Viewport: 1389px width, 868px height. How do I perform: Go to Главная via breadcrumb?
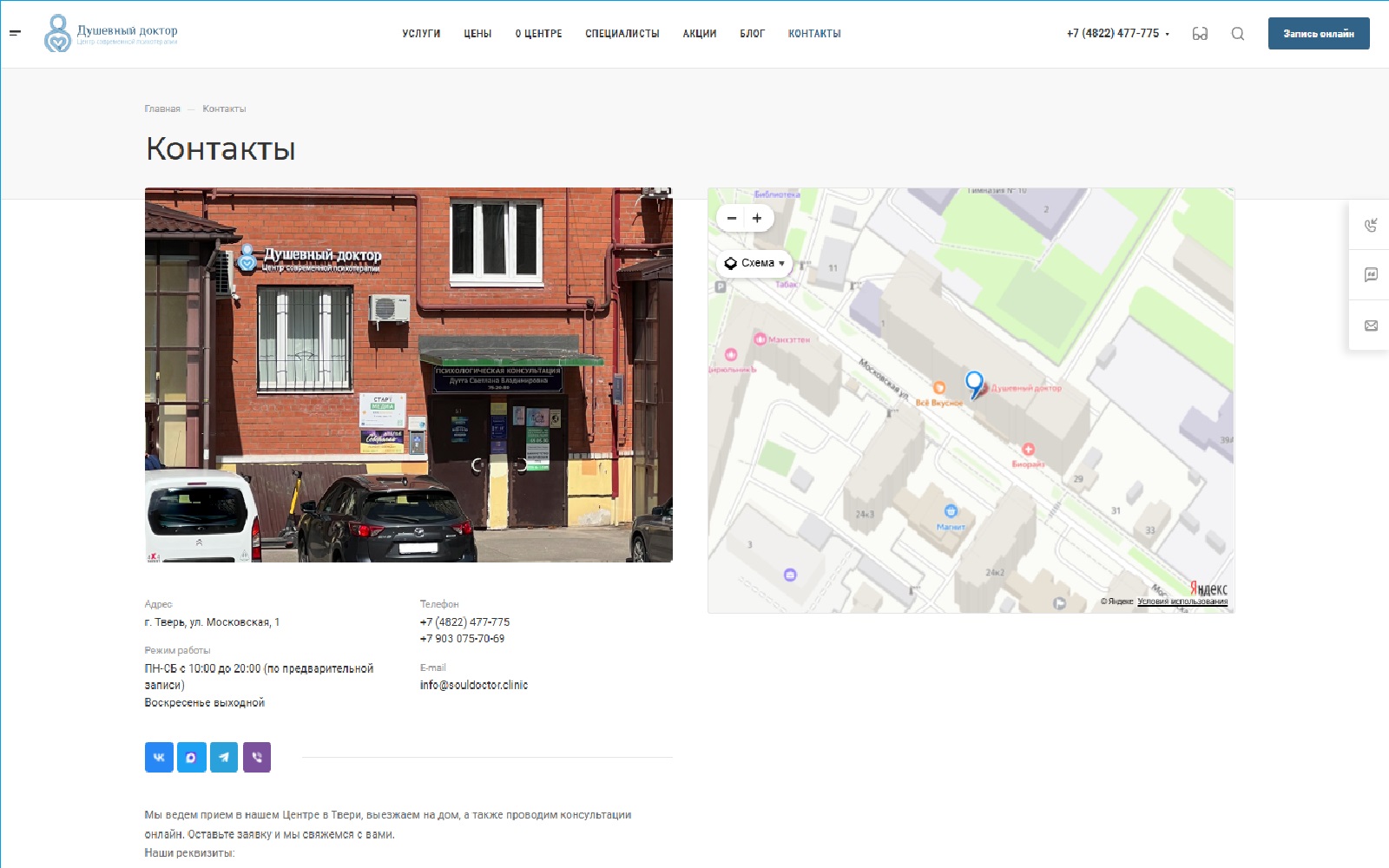click(162, 108)
